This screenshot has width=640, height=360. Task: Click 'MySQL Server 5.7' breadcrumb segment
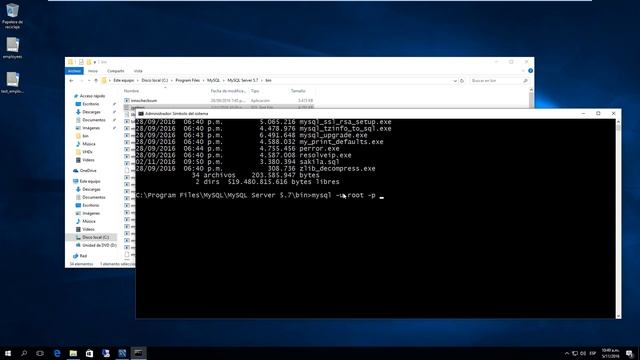pos(242,80)
